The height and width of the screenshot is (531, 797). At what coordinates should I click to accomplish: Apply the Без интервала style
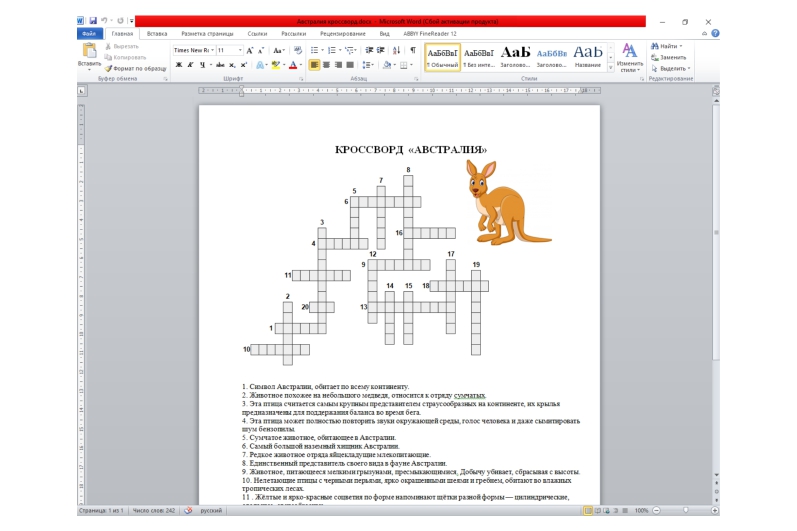pos(479,57)
